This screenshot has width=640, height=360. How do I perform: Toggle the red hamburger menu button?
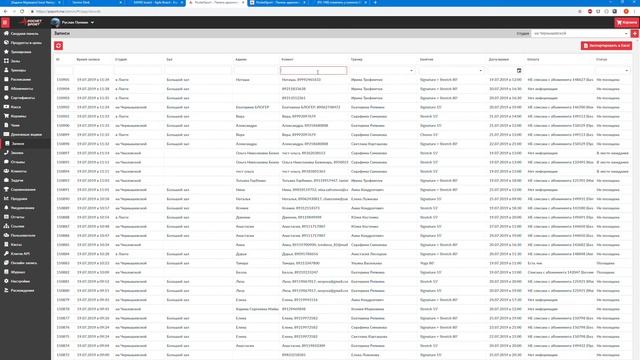pos(5,22)
